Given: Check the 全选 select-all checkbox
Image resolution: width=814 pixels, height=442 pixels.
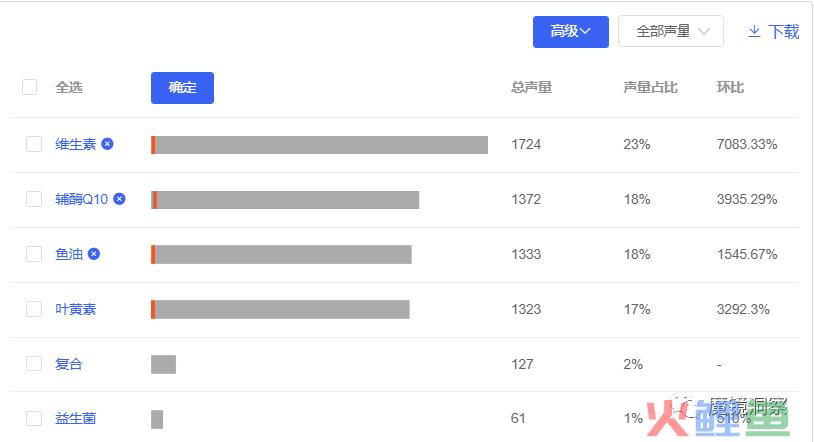Looking at the screenshot, I should tap(30, 87).
